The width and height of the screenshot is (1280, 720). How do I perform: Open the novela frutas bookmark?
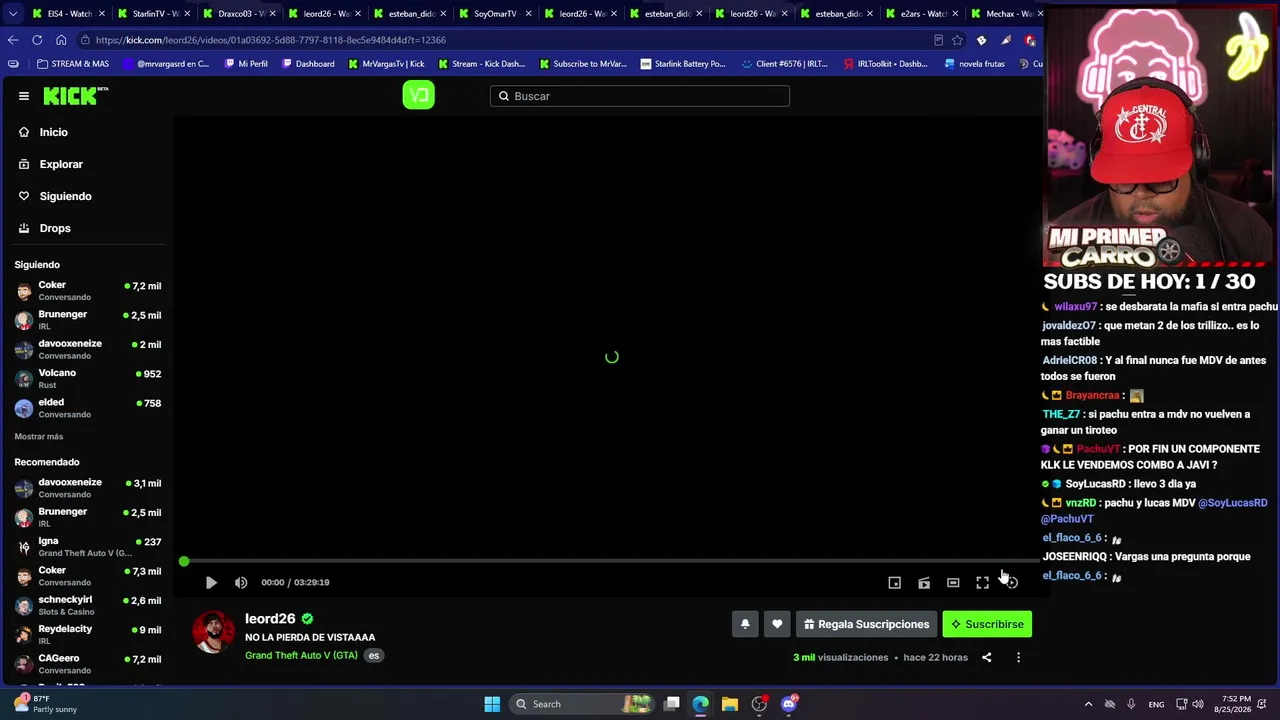pyautogui.click(x=975, y=64)
